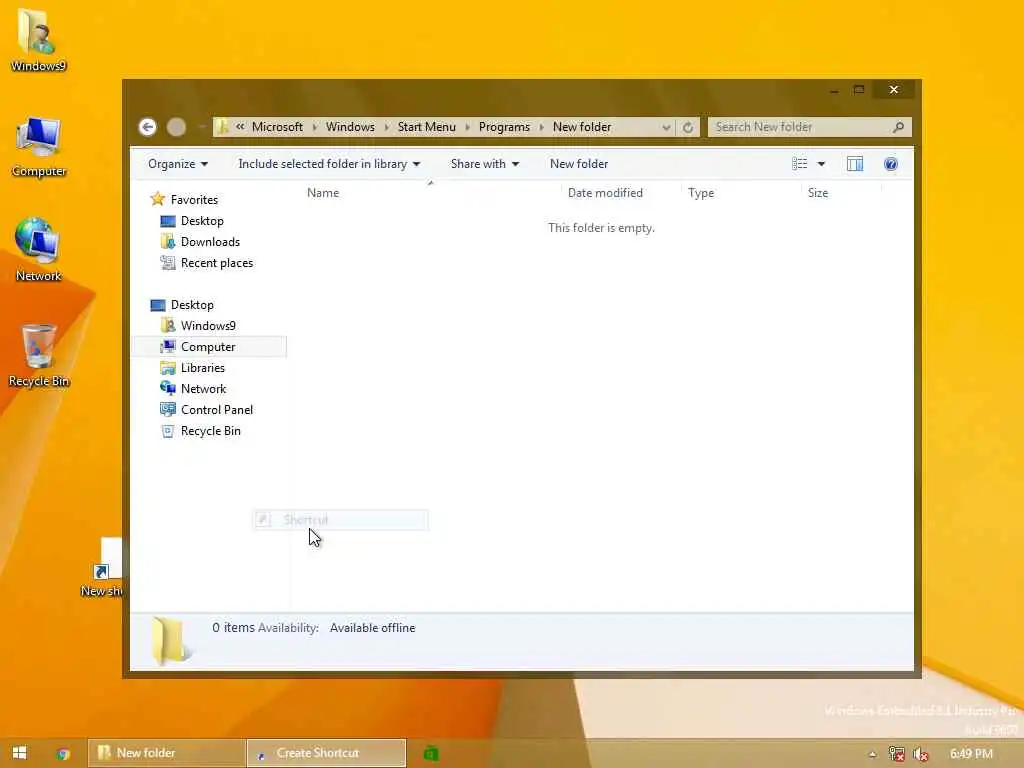This screenshot has width=1024, height=768.
Task: Refresh the New folder view
Action: pyautogui.click(x=688, y=127)
